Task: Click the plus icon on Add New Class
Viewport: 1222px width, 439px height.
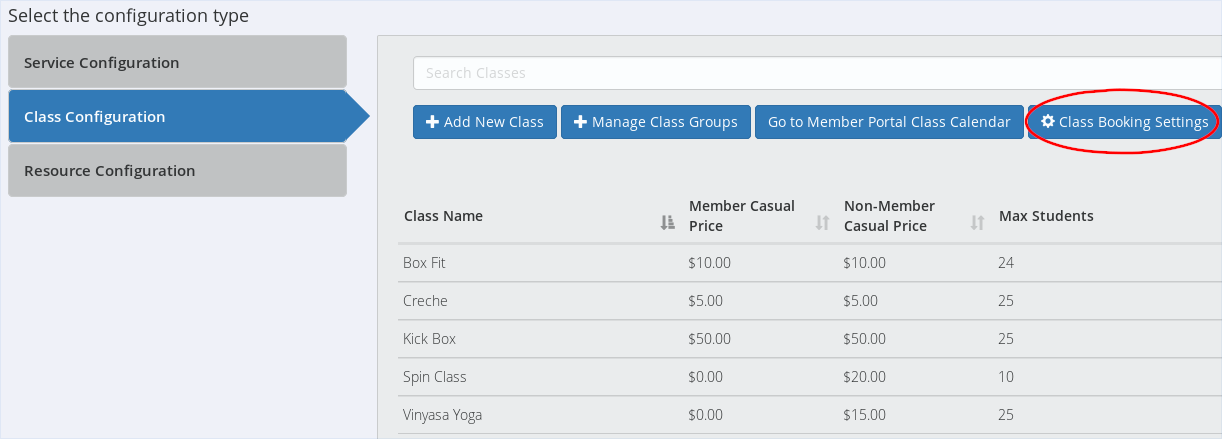Action: [432, 122]
